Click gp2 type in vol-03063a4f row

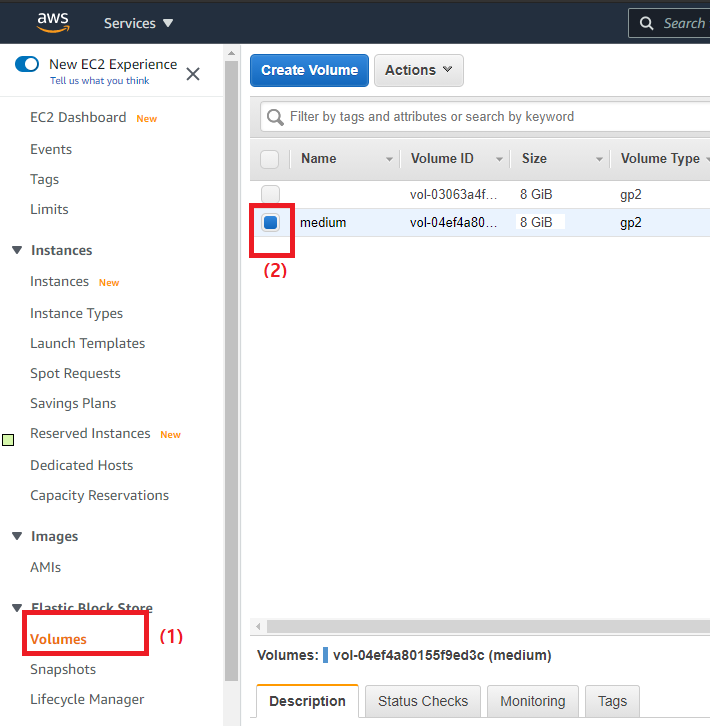631,195
